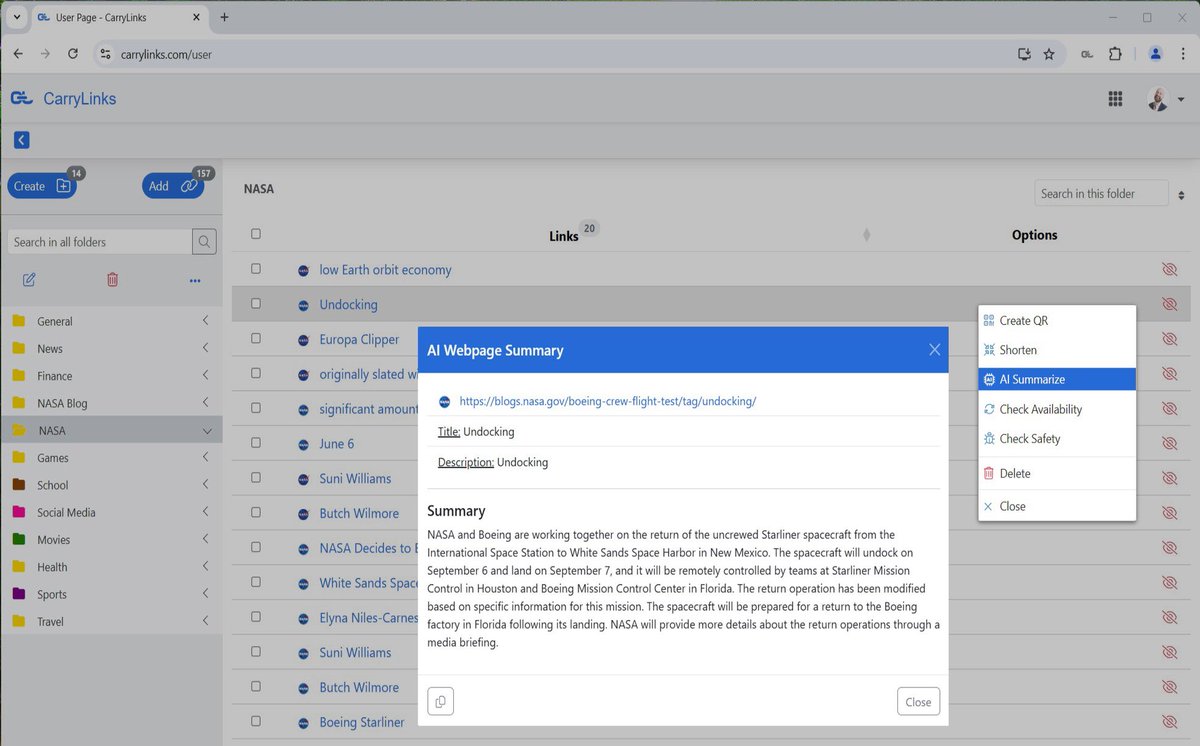Open the blogs.nasa.gov undocking URL link
Screen dimensions: 1200x746
pyautogui.click(x=607, y=401)
